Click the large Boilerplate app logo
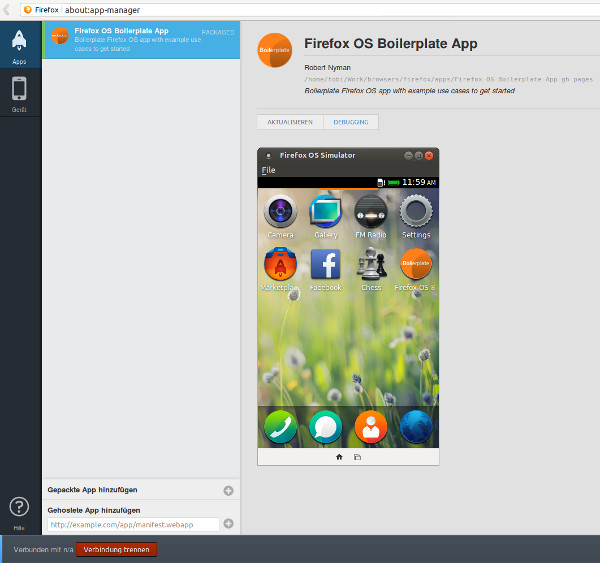600x563 pixels. click(275, 50)
